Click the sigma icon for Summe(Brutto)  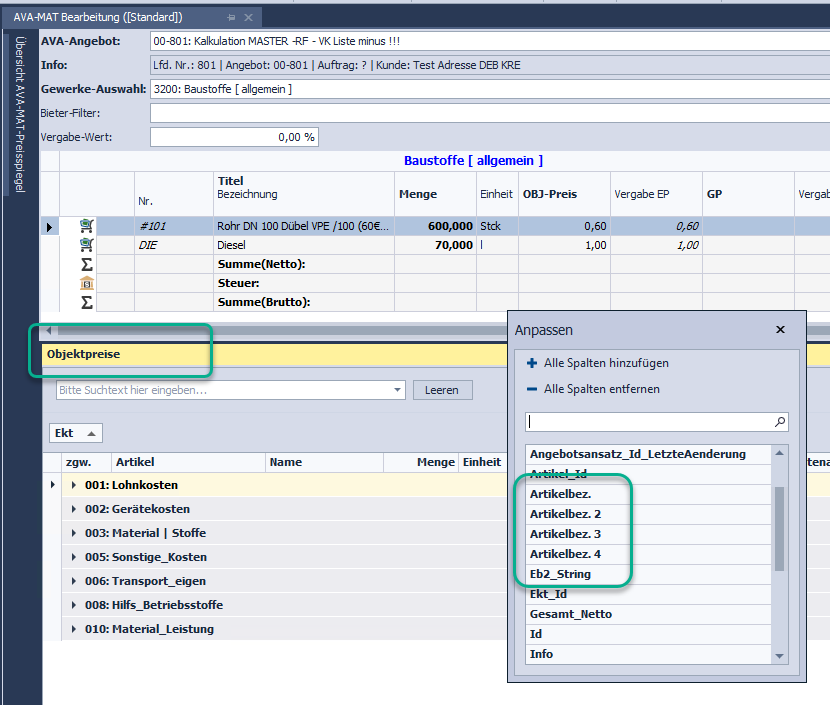86,302
